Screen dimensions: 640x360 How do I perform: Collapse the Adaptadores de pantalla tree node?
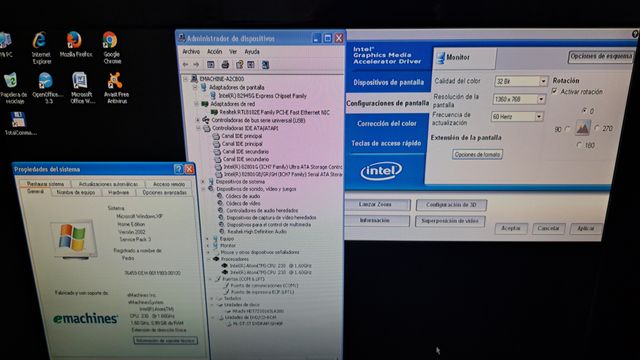coord(195,87)
